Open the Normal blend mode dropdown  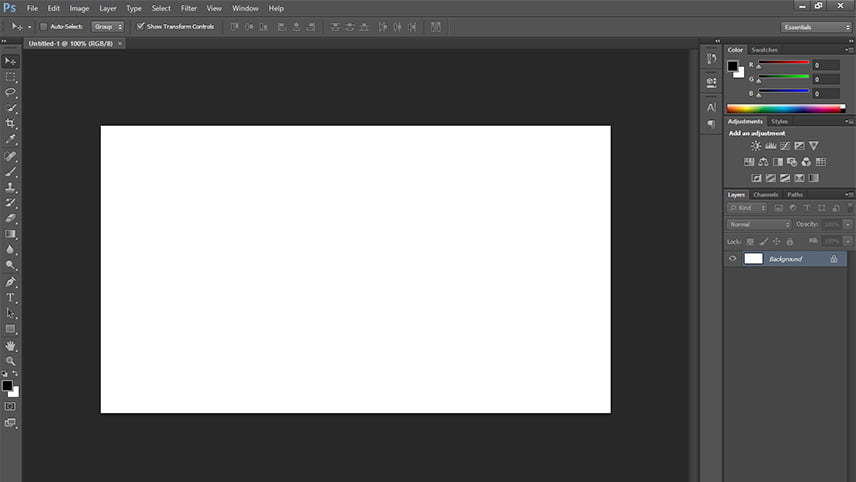758,224
